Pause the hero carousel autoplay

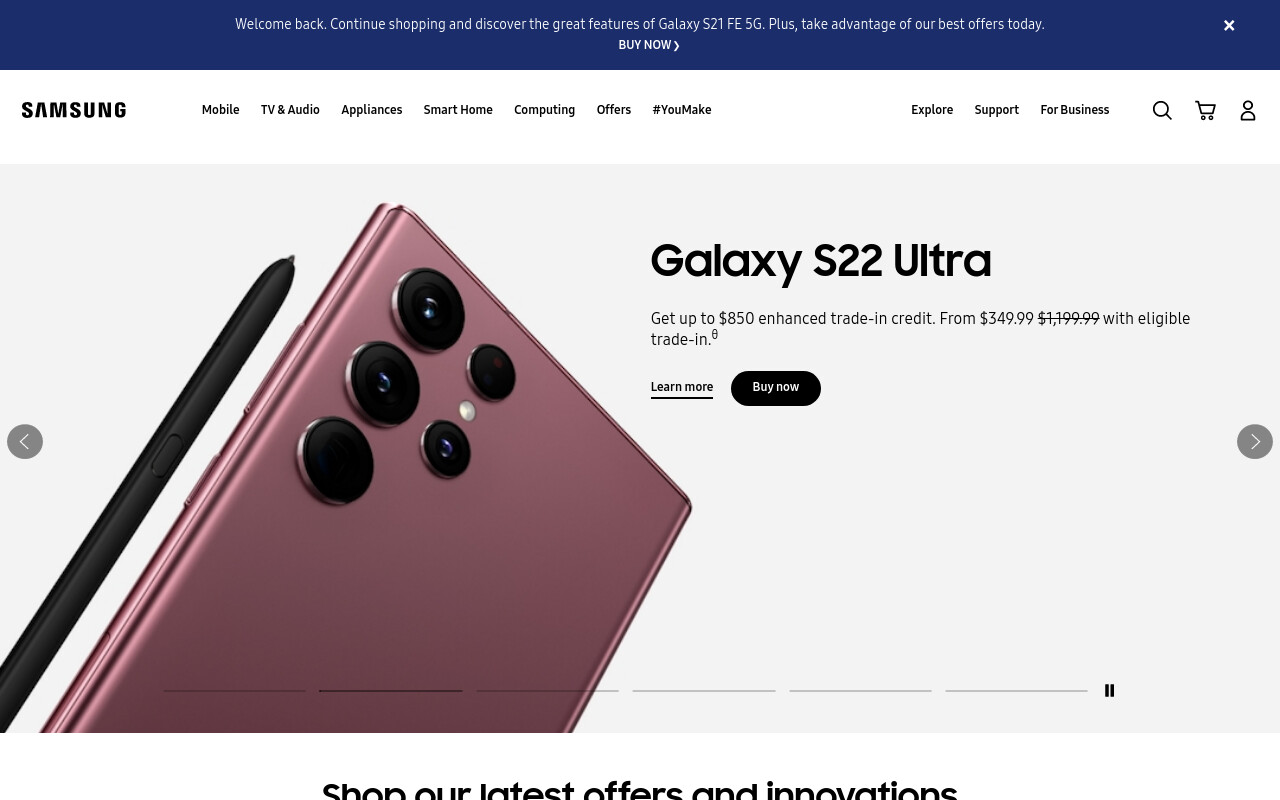(x=1109, y=690)
